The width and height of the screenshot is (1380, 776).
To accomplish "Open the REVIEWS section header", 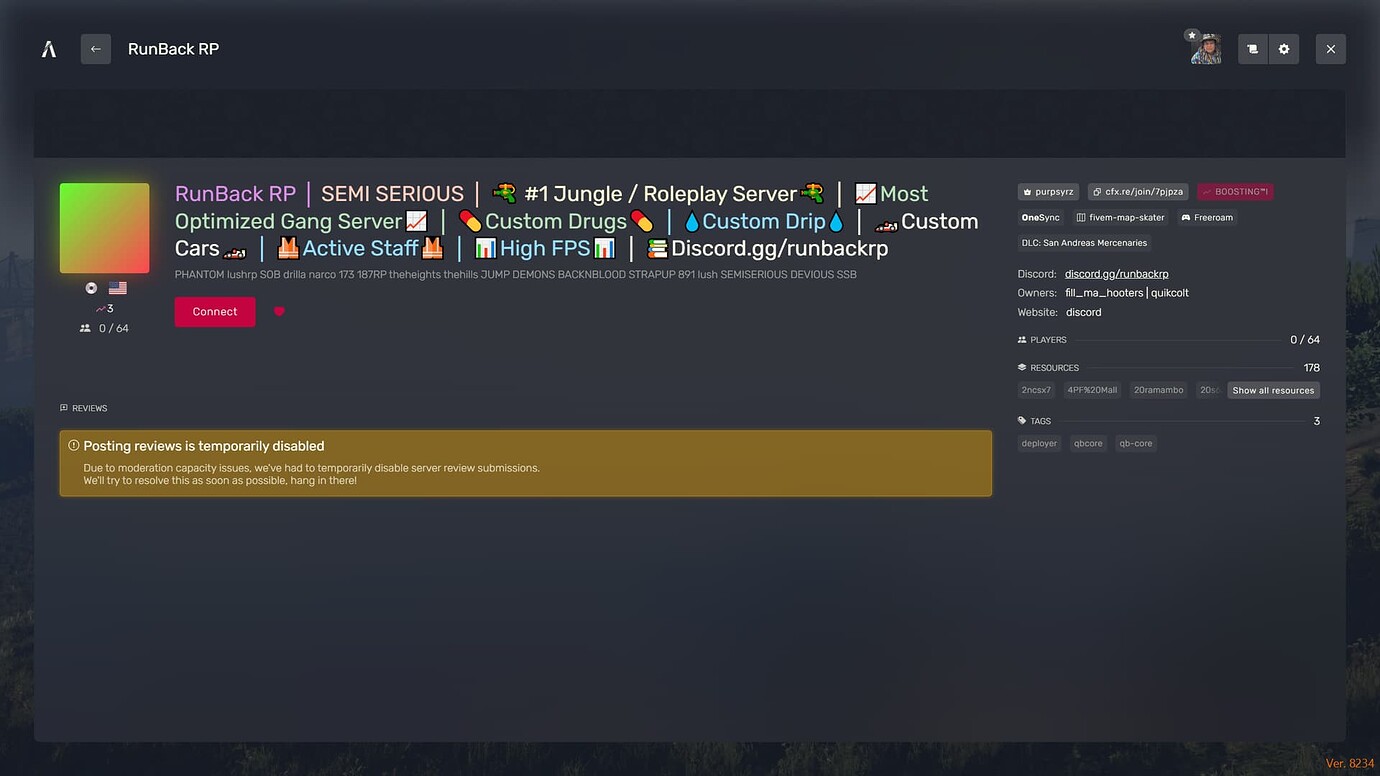I will (x=84, y=408).
